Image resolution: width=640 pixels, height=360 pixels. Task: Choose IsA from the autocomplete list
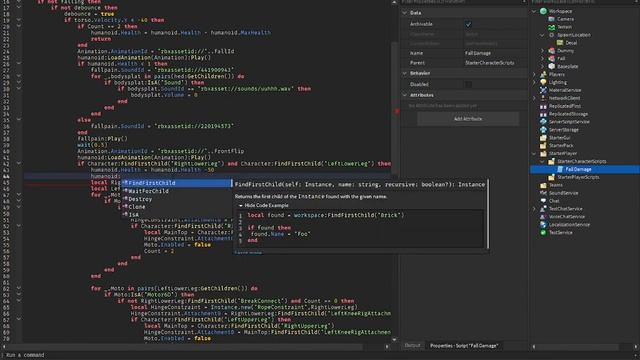coord(176,215)
